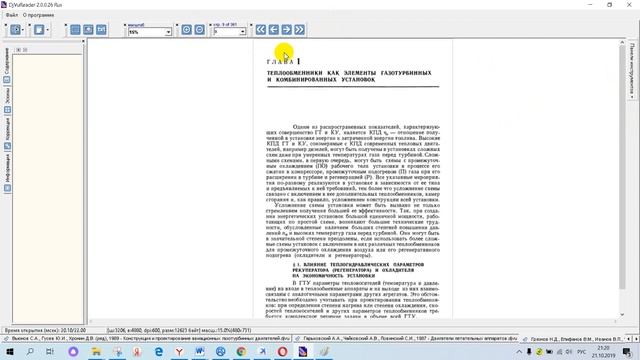This screenshot has height=360, width=640.
Task: Expand the open document button arrow
Action: click(23, 30)
